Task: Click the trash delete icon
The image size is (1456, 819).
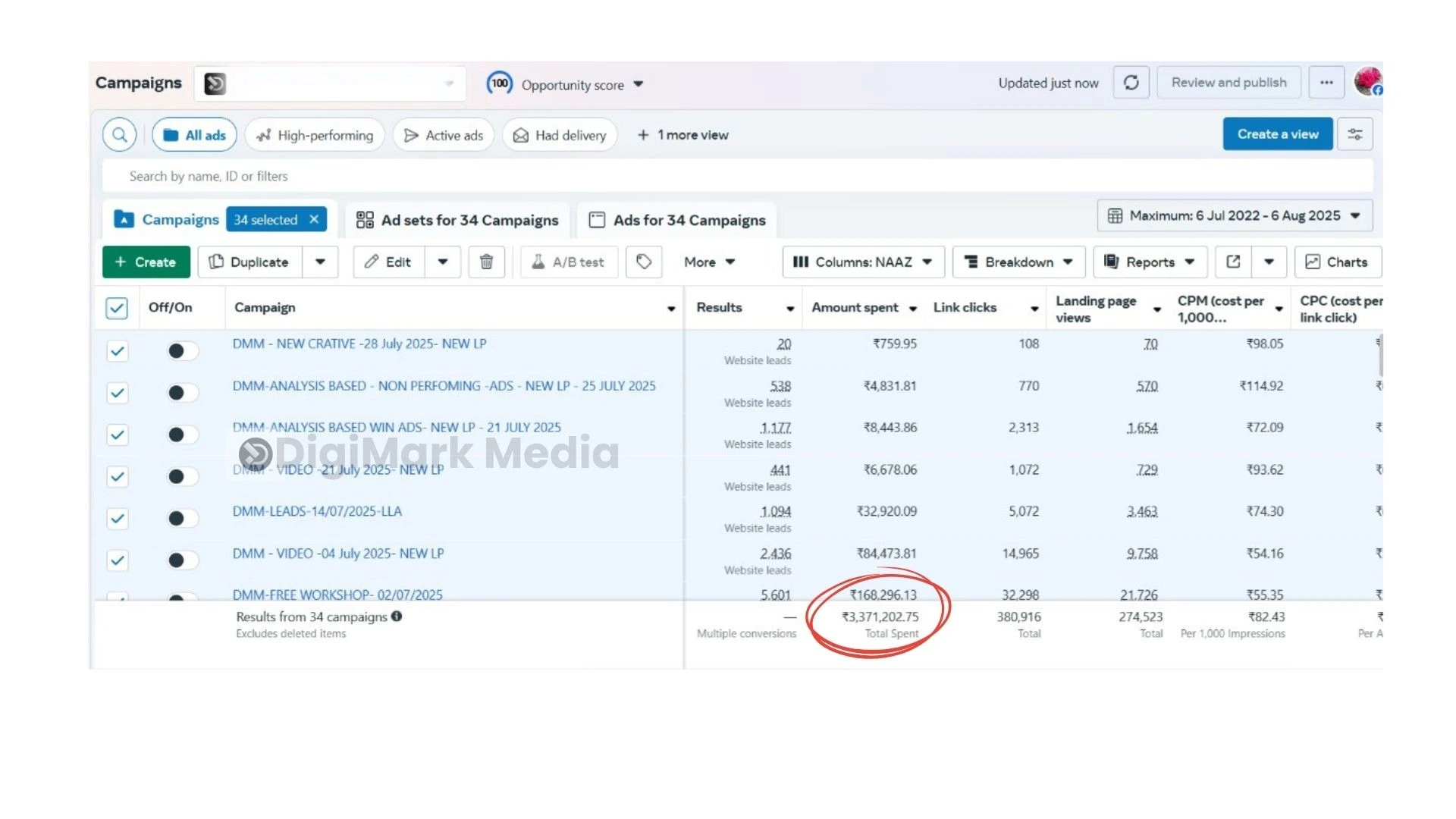Action: click(486, 262)
